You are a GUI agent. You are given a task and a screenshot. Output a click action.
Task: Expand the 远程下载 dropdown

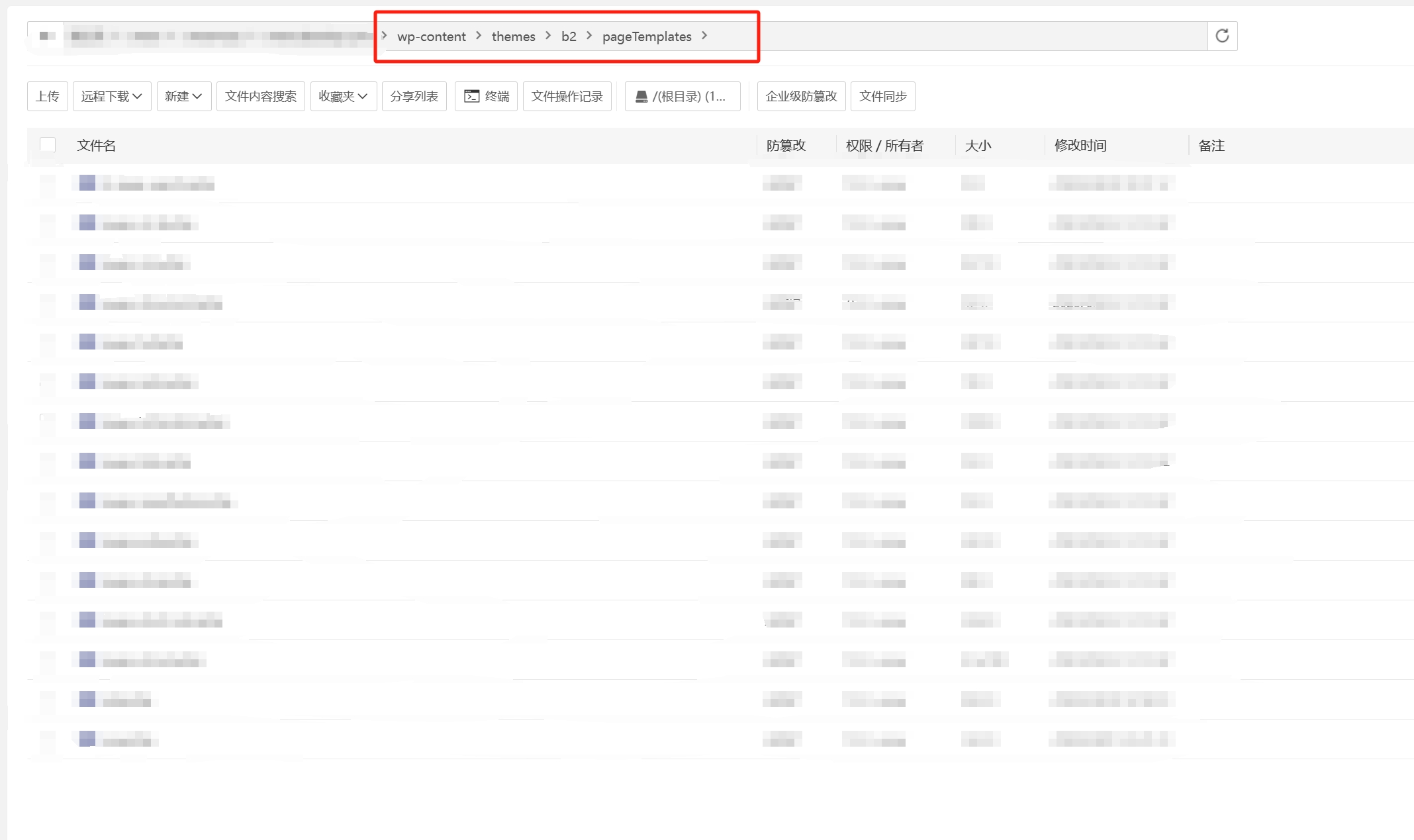(x=112, y=97)
